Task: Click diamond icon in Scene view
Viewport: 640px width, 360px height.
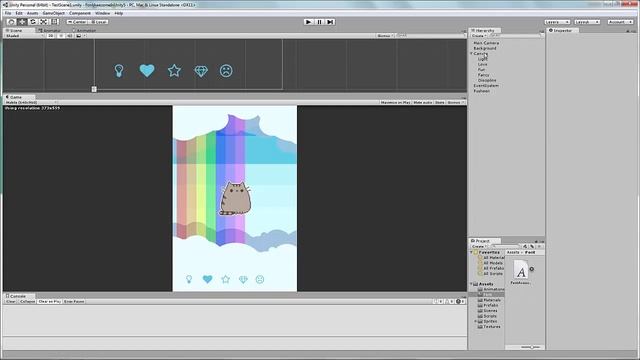Action: 201,71
